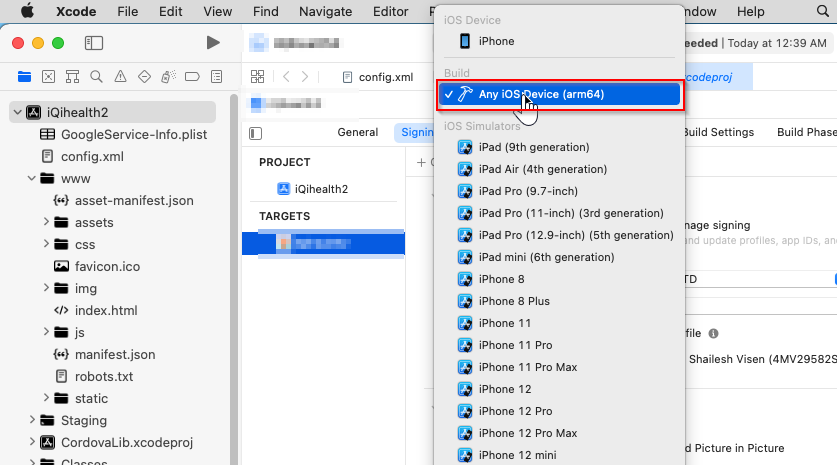Expand the assets folder

[x=46, y=222]
